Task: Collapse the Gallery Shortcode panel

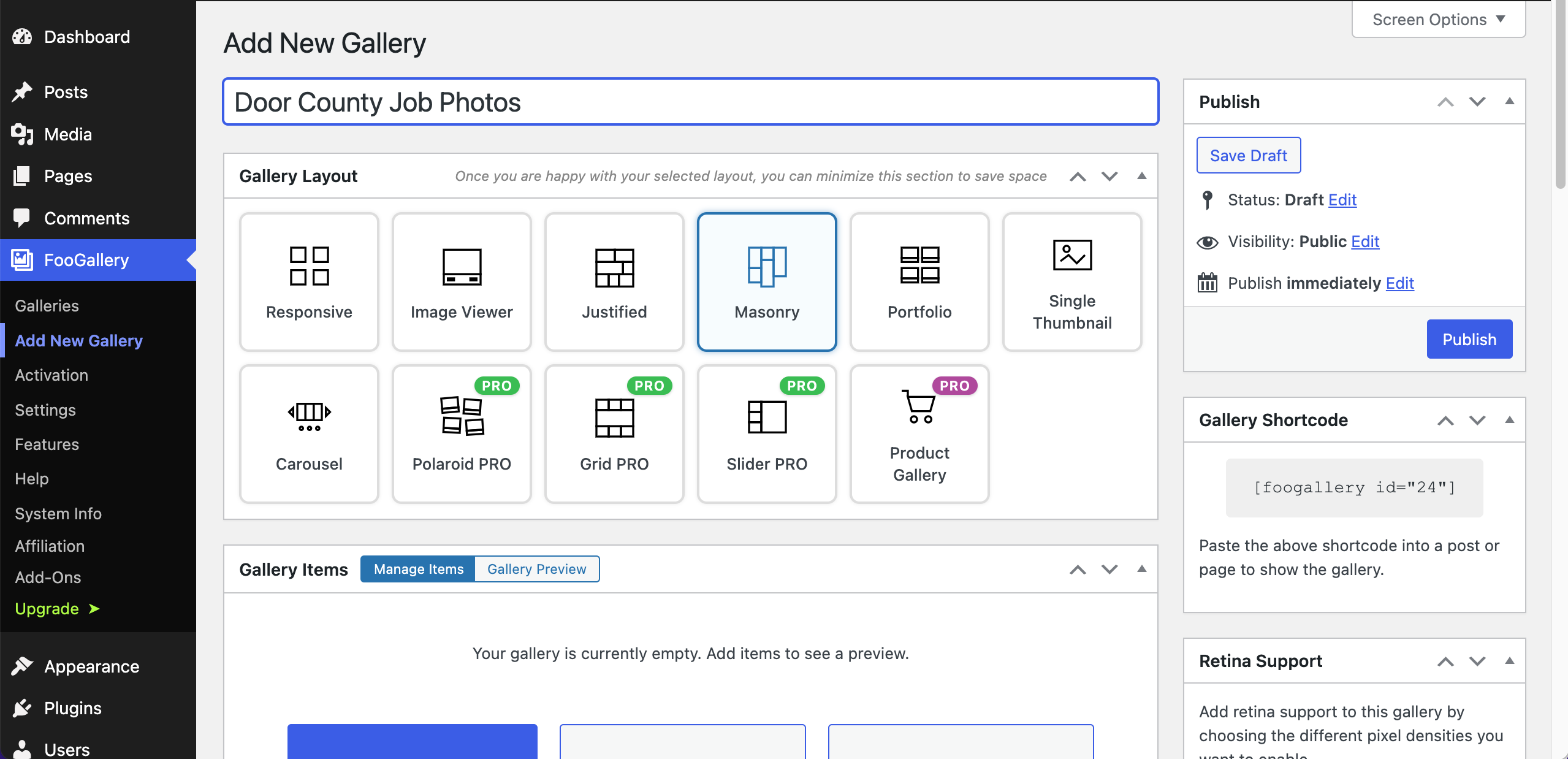Action: (1510, 420)
